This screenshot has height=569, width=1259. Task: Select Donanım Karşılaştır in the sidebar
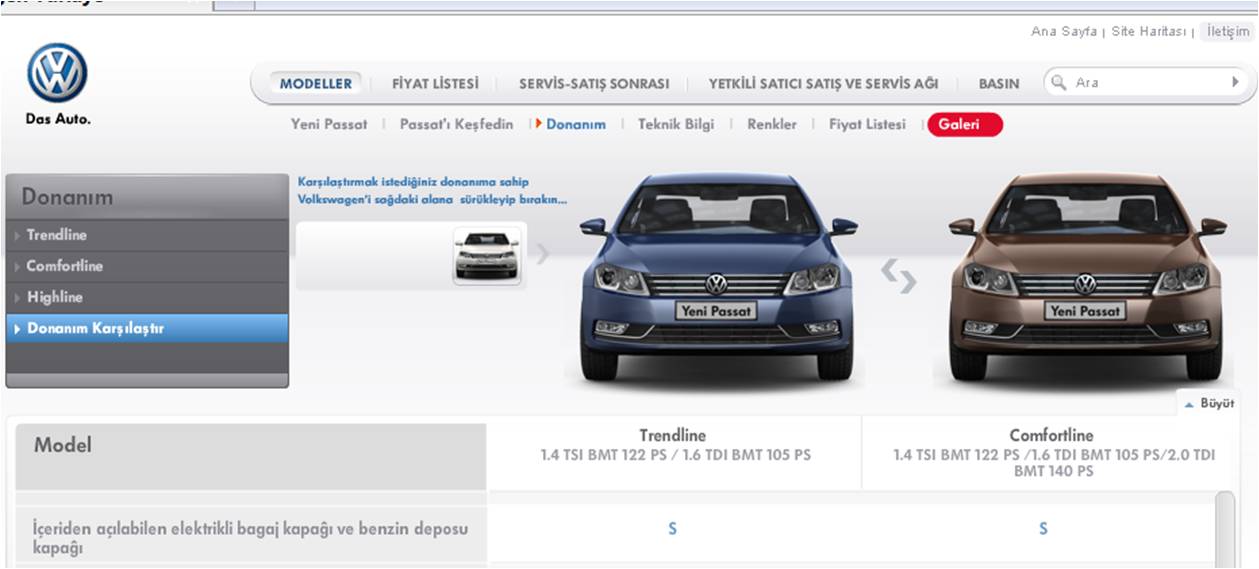pyautogui.click(x=147, y=328)
